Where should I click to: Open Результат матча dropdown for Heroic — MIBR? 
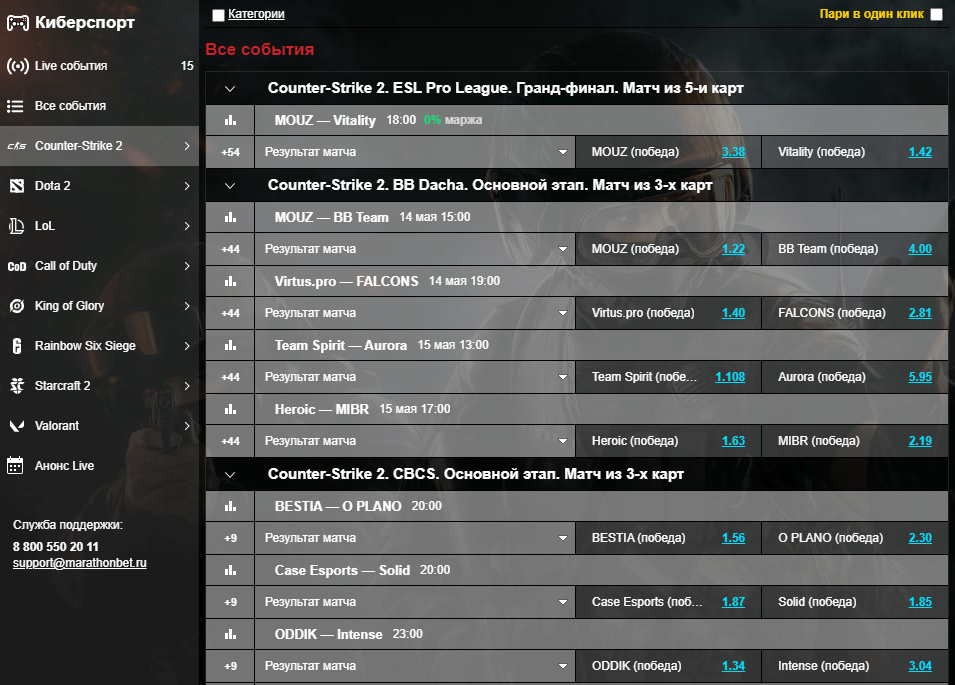tap(415, 440)
